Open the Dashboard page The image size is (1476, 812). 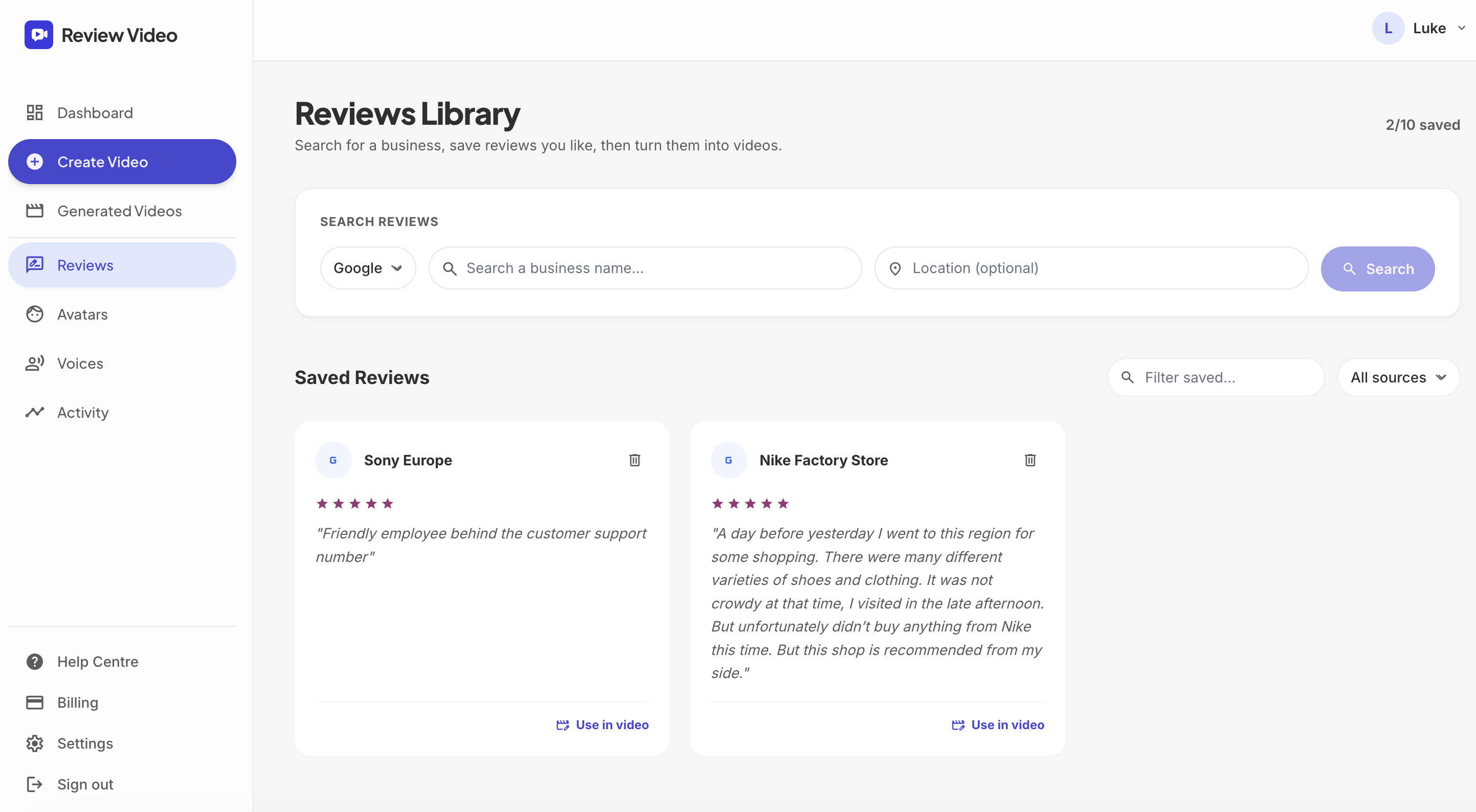point(122,113)
